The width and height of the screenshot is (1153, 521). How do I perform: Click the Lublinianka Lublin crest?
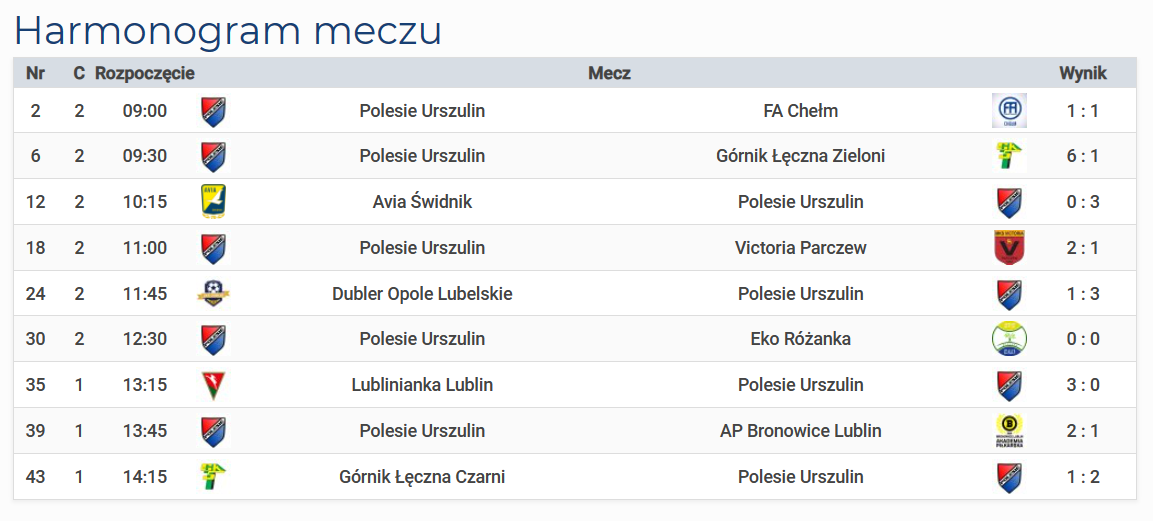[x=213, y=385]
